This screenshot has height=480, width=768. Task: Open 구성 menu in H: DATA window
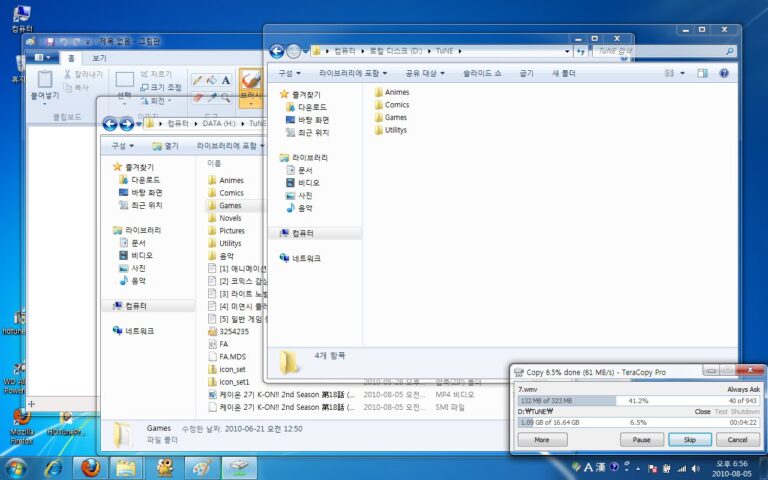(x=122, y=146)
